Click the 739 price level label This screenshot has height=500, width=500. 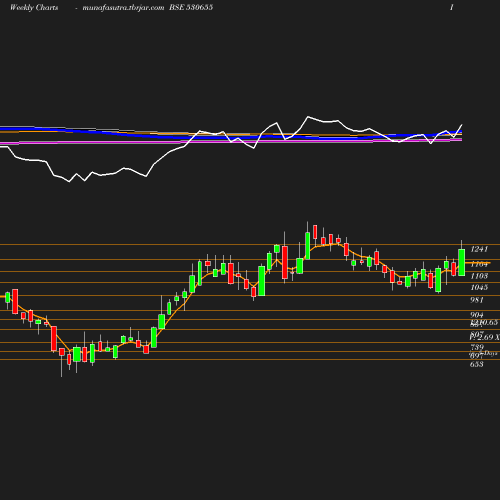pos(477,347)
